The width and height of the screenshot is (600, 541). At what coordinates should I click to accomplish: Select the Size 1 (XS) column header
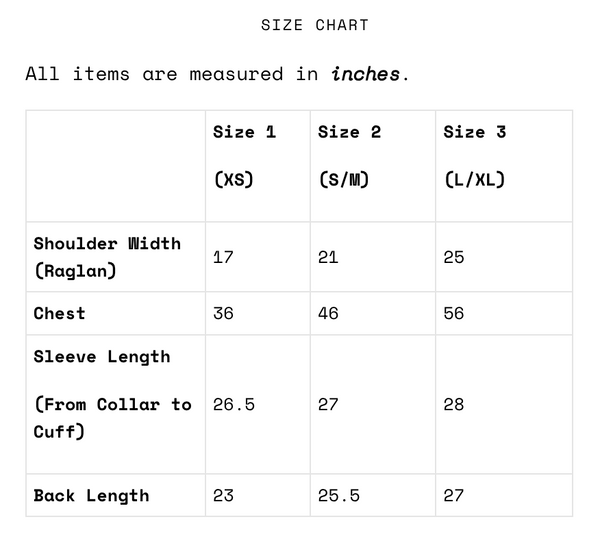click(245, 156)
